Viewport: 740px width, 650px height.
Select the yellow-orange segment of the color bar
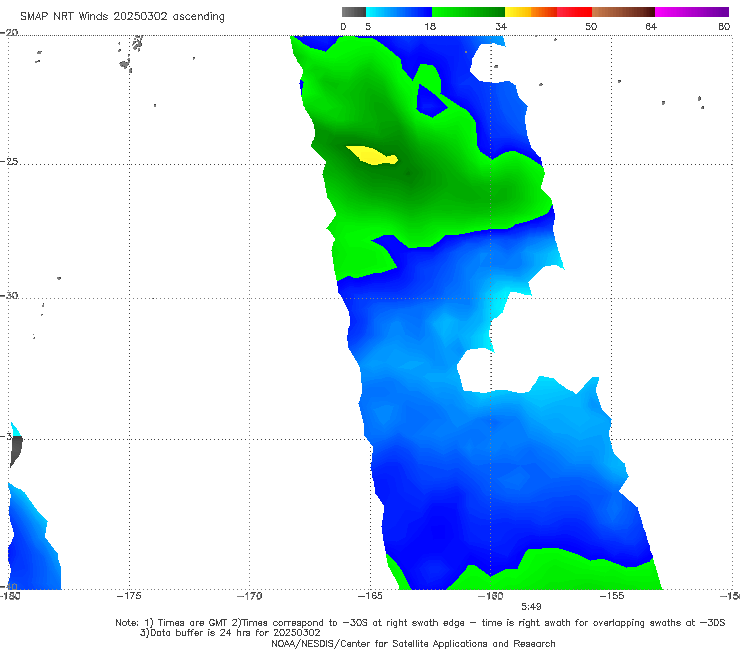pyautogui.click(x=531, y=12)
